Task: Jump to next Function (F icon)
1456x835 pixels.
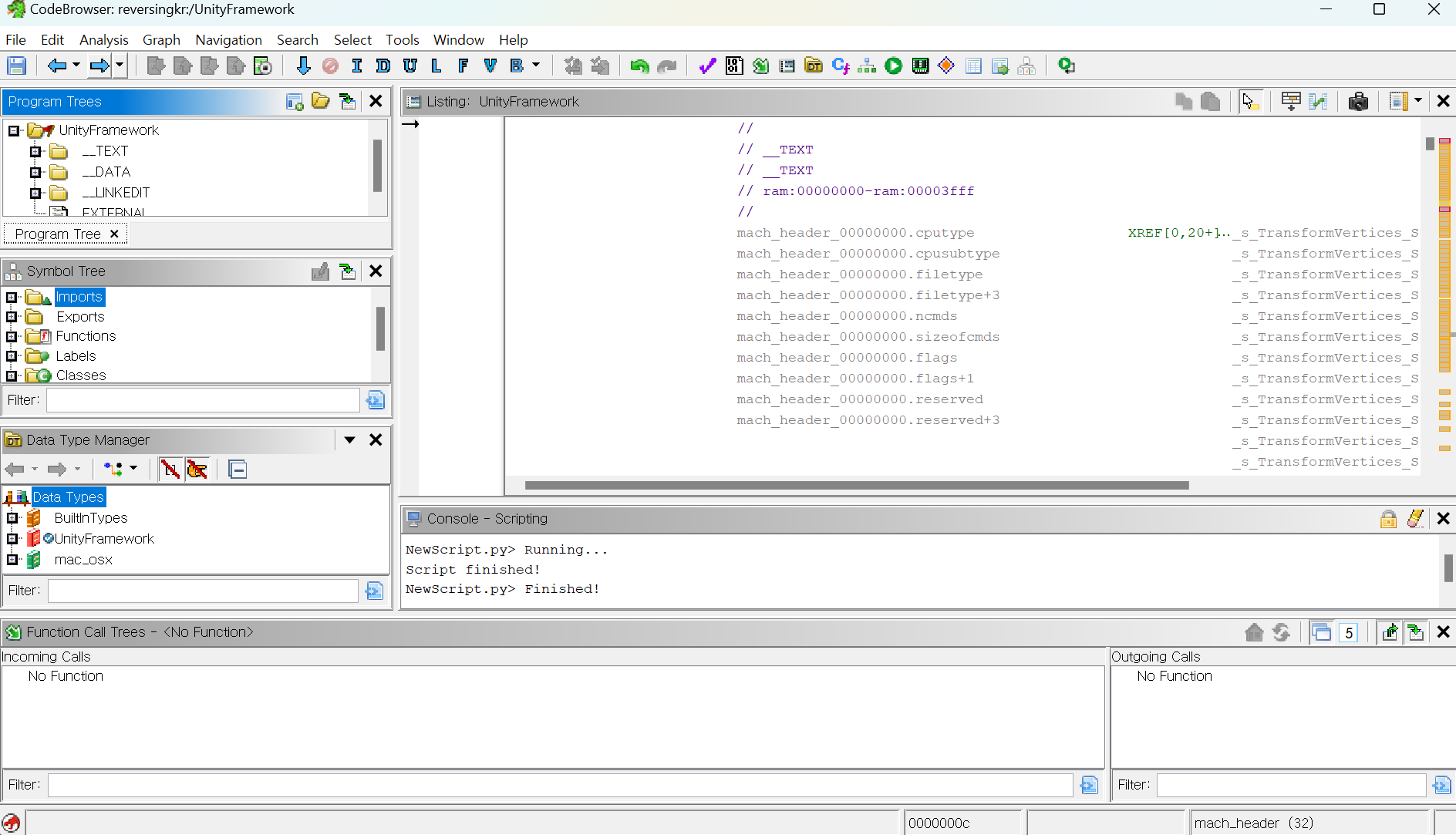Action: (463, 66)
